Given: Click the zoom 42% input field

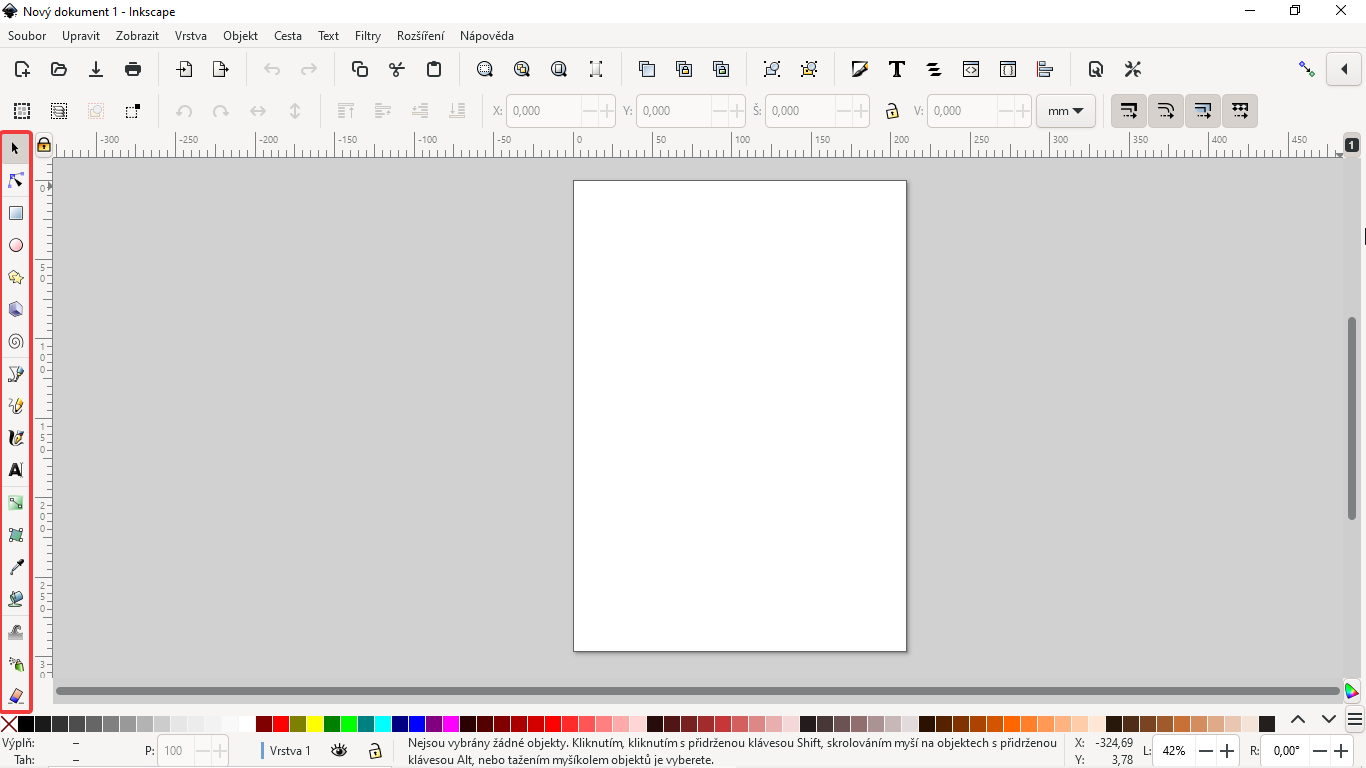Looking at the screenshot, I should [1174, 751].
